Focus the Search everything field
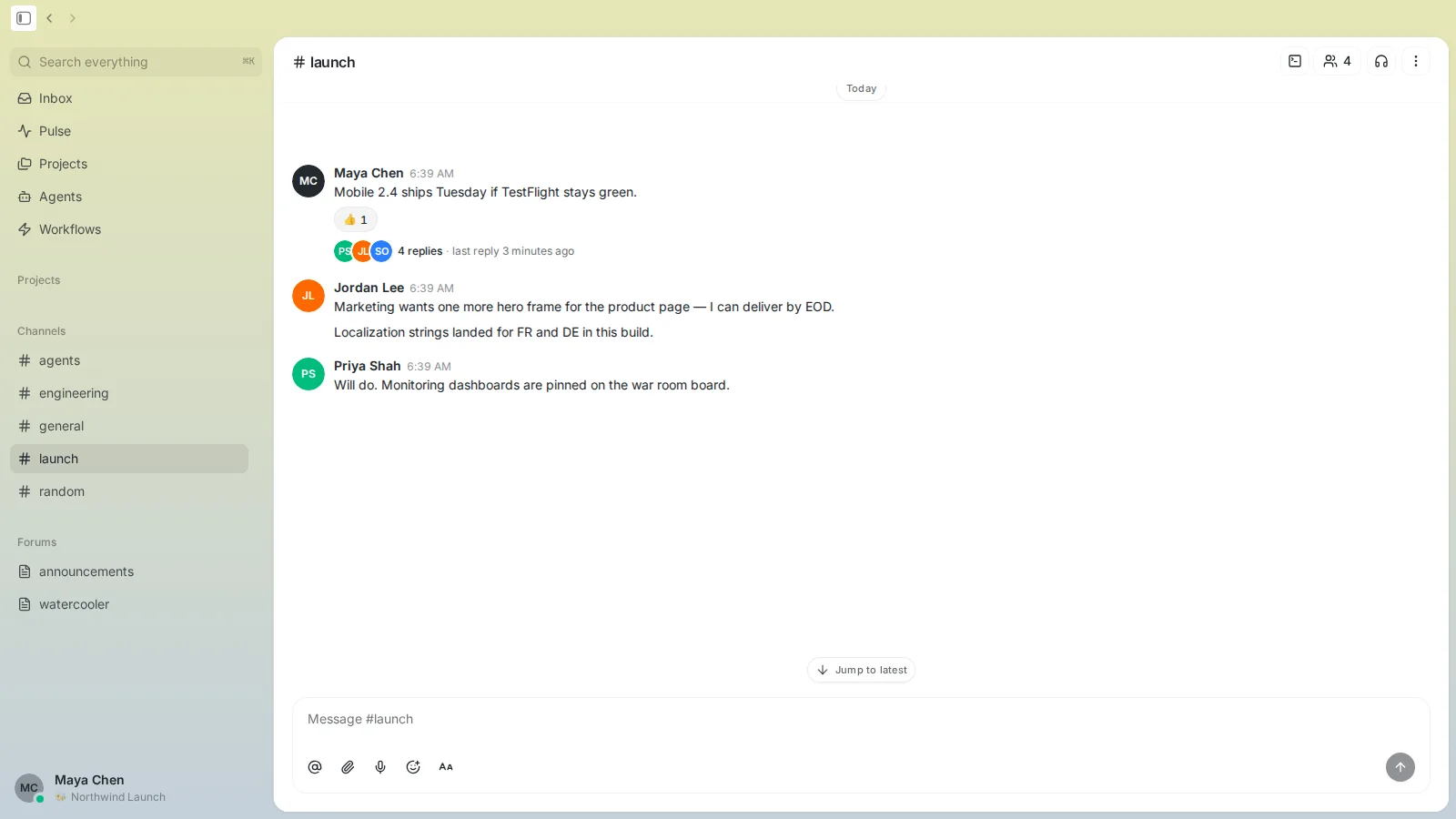1456x819 pixels. coord(136,62)
